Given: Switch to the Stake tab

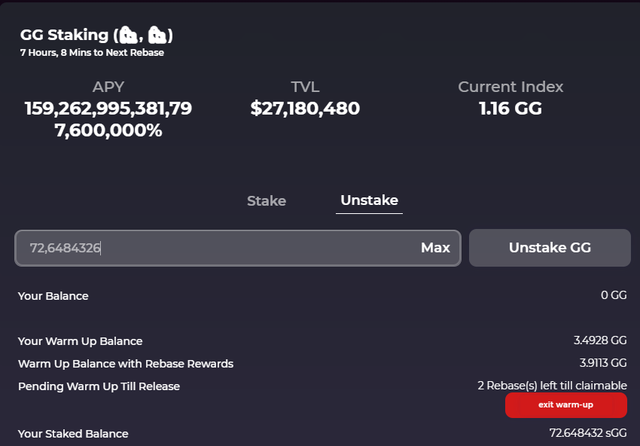Looking at the screenshot, I should point(267,201).
